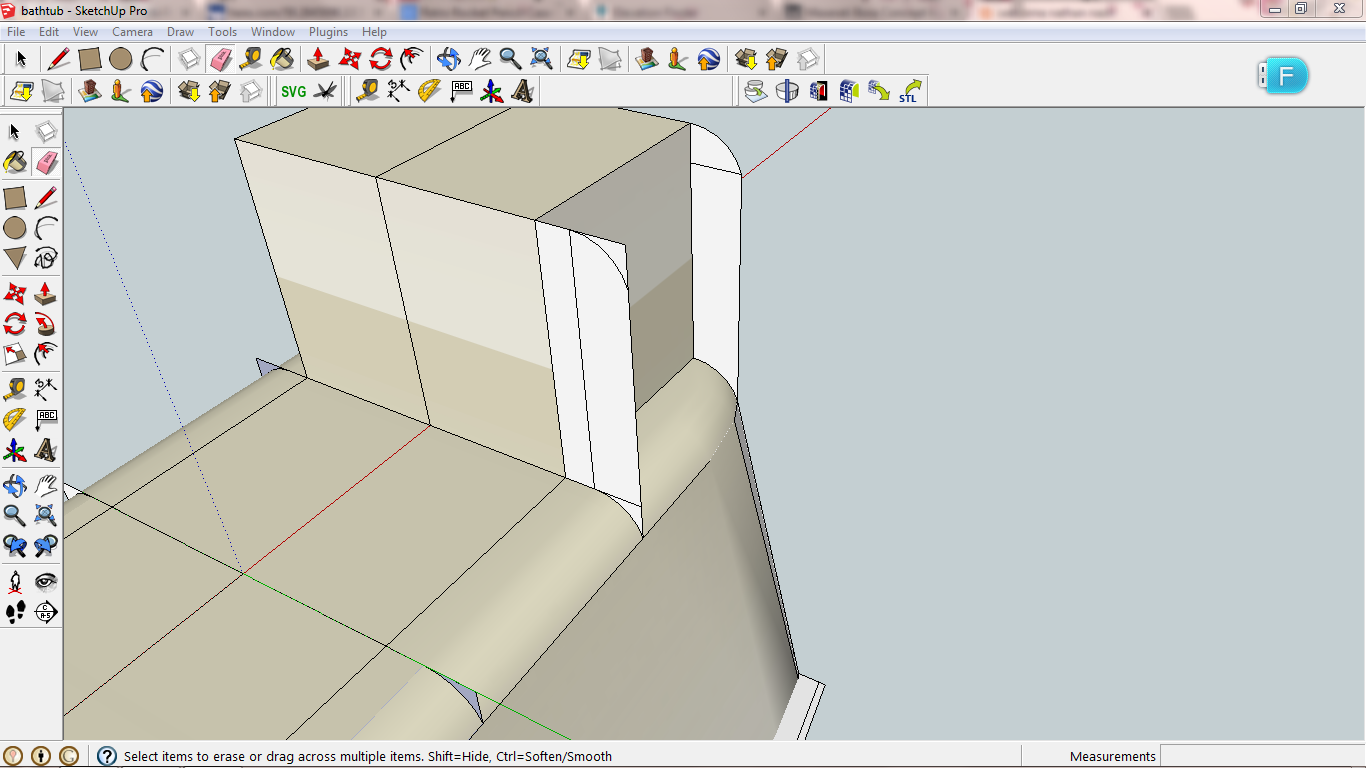Screen dimensions: 1366x768
Task: Pick the Protractor in left toolbar
Action: [x=15, y=419]
